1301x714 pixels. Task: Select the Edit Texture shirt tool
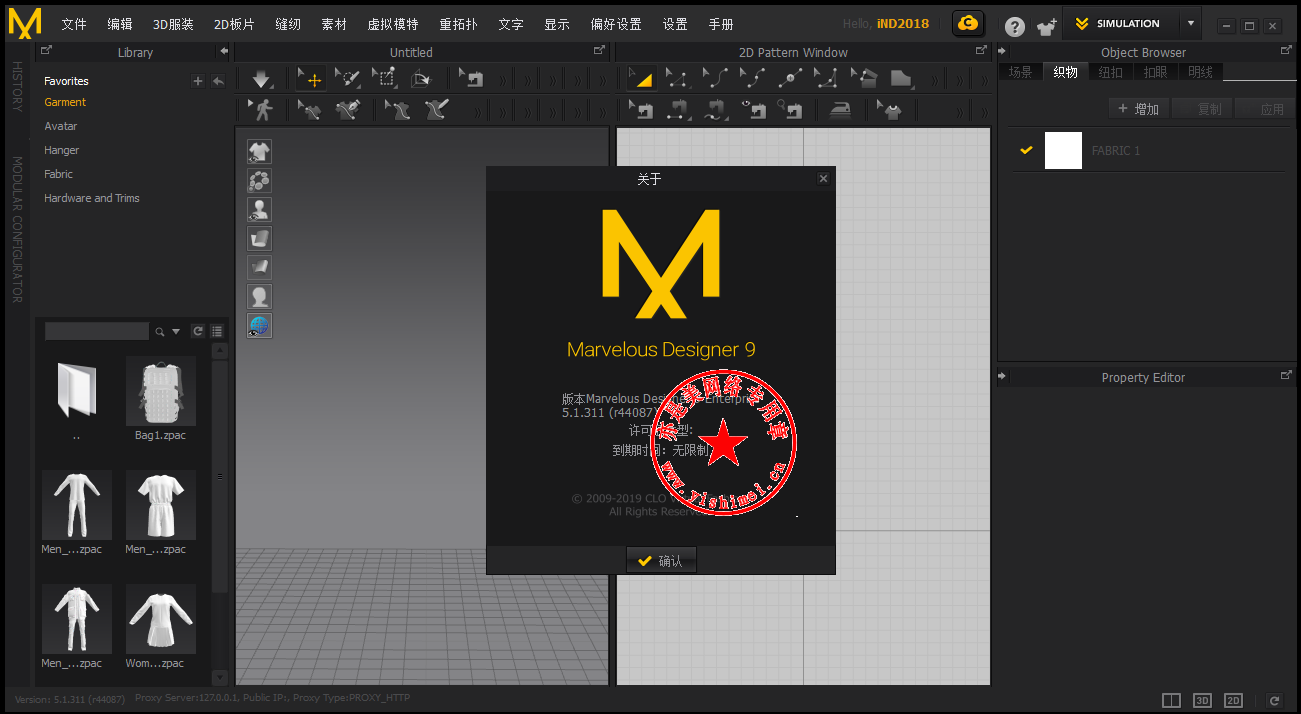[x=890, y=110]
